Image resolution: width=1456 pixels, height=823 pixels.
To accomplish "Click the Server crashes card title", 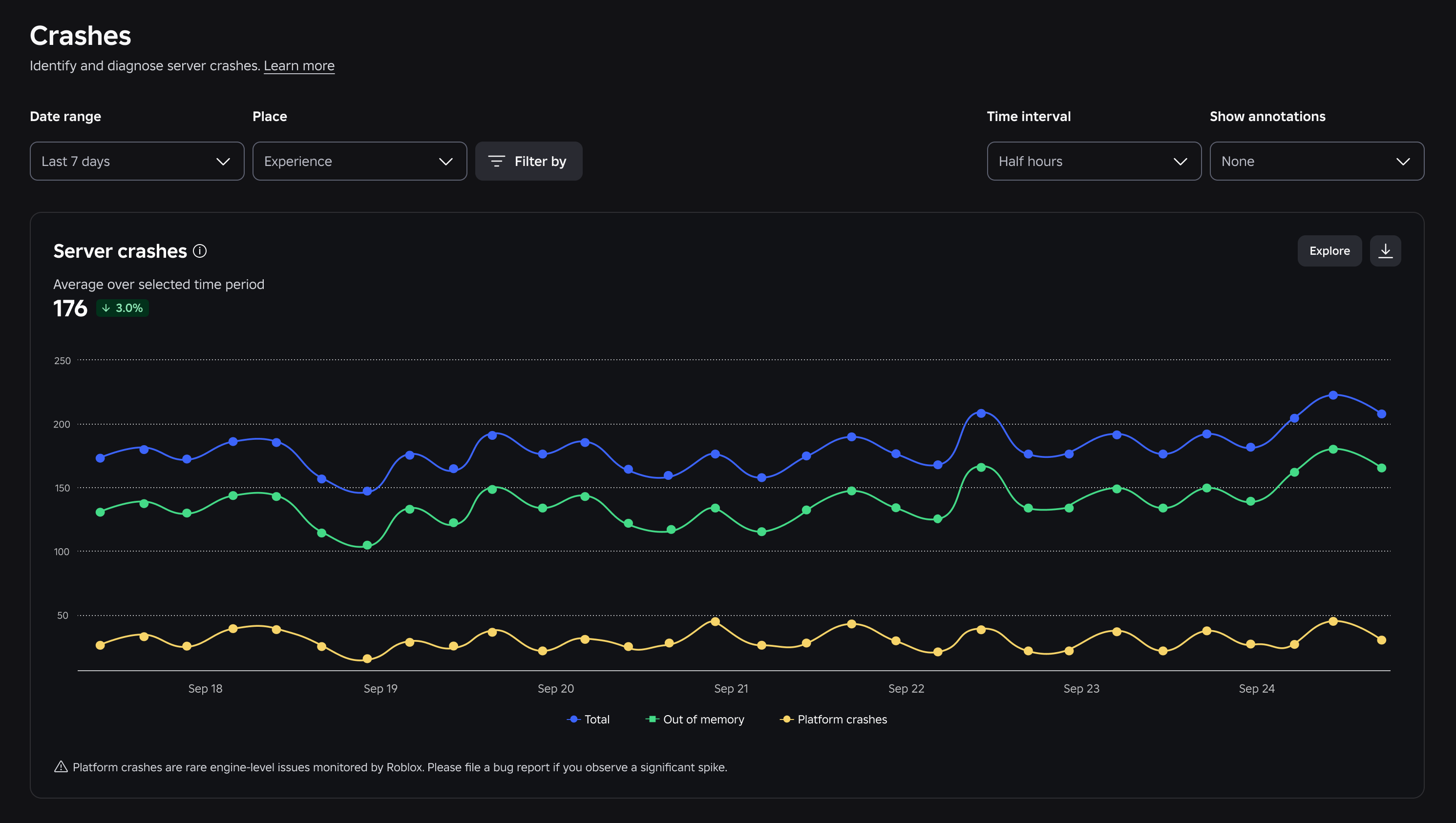I will pyautogui.click(x=120, y=251).
